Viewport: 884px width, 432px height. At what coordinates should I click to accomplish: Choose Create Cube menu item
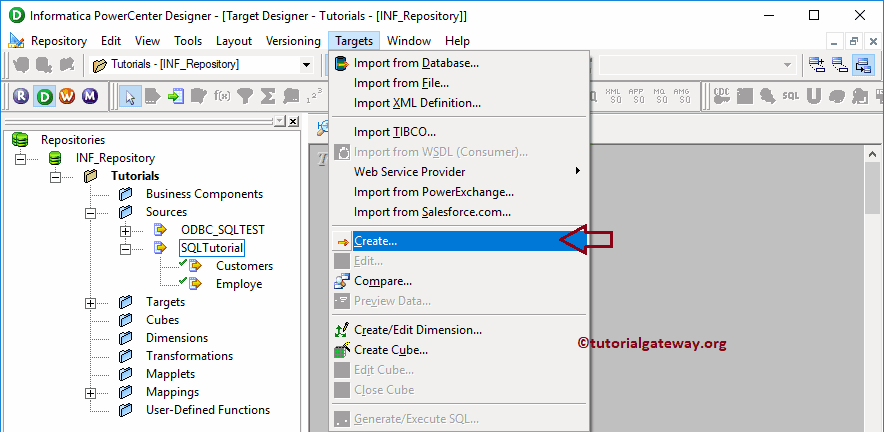coord(460,350)
